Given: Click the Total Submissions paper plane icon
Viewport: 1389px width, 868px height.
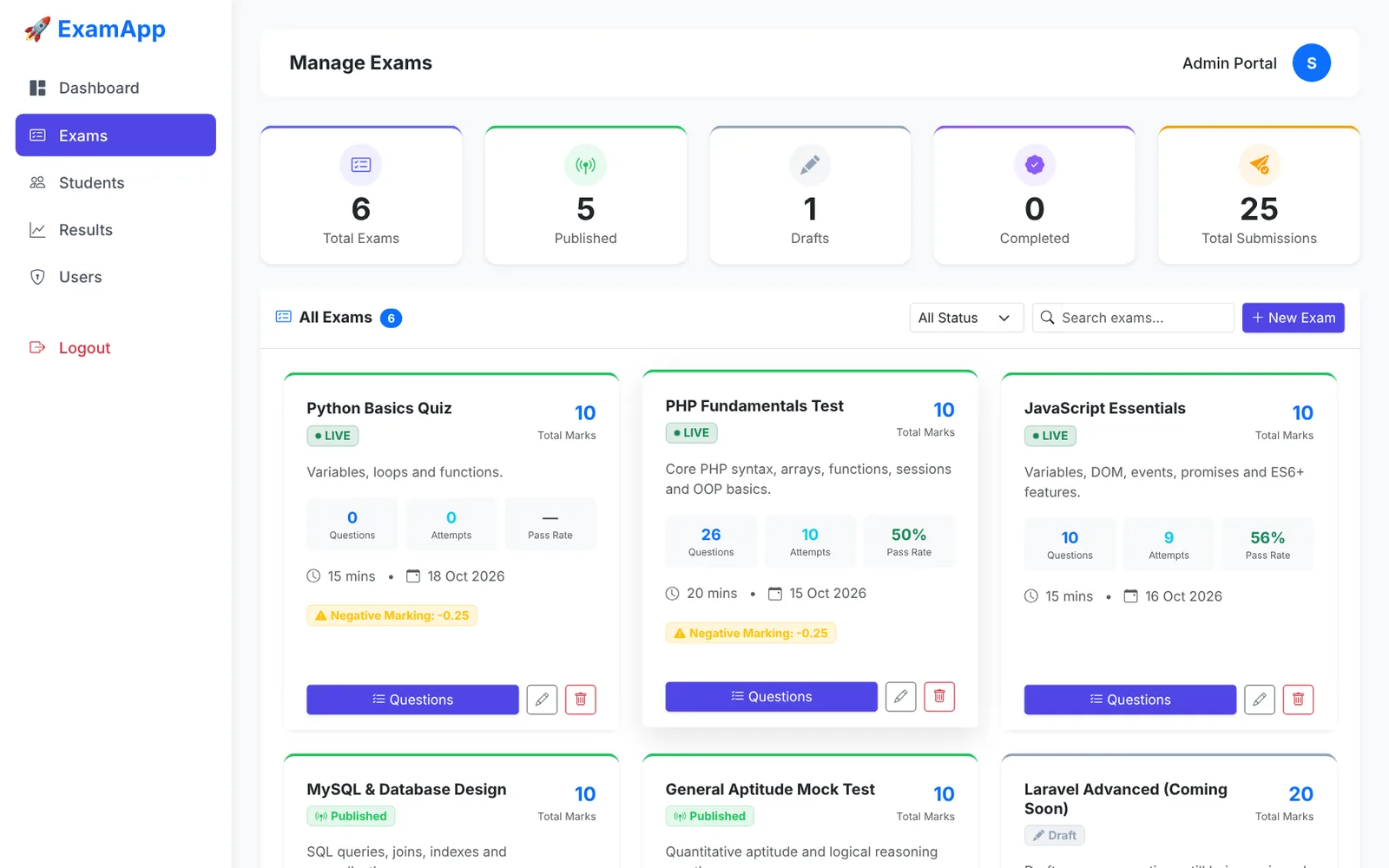Looking at the screenshot, I should (1260, 165).
